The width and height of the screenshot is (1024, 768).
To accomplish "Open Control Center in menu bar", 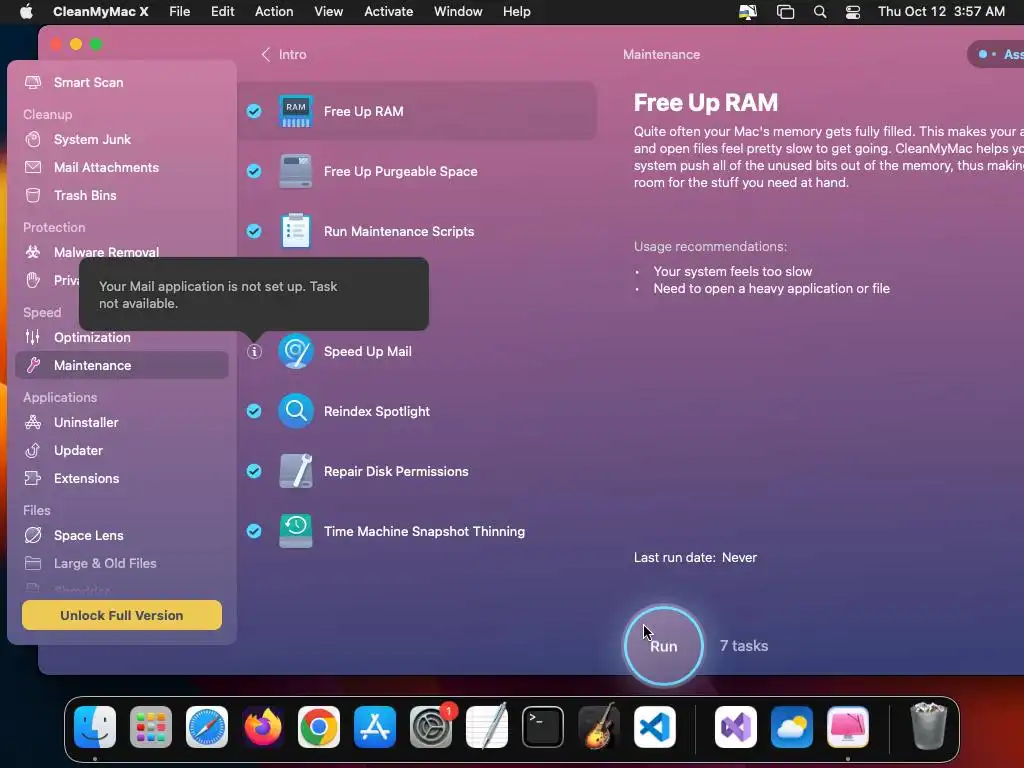I will pos(853,12).
